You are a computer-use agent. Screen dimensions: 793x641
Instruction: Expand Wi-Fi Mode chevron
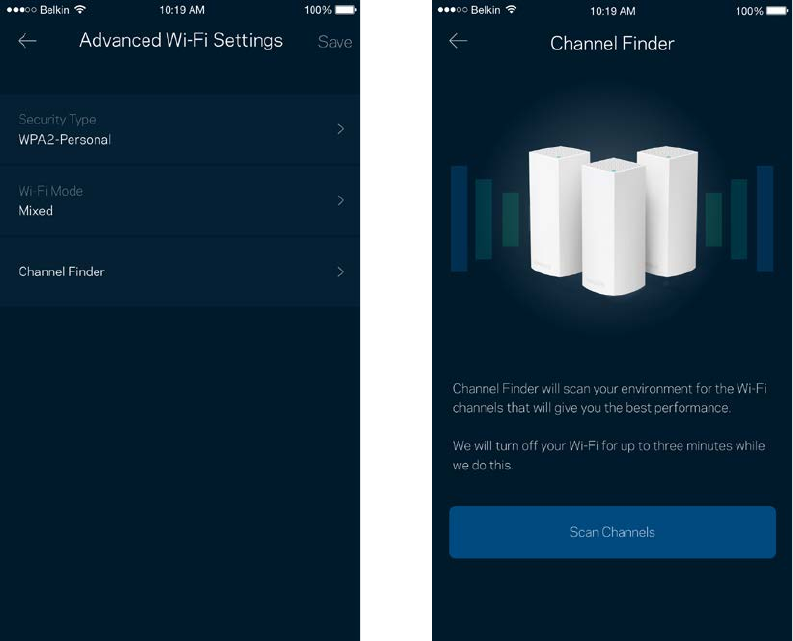341,200
